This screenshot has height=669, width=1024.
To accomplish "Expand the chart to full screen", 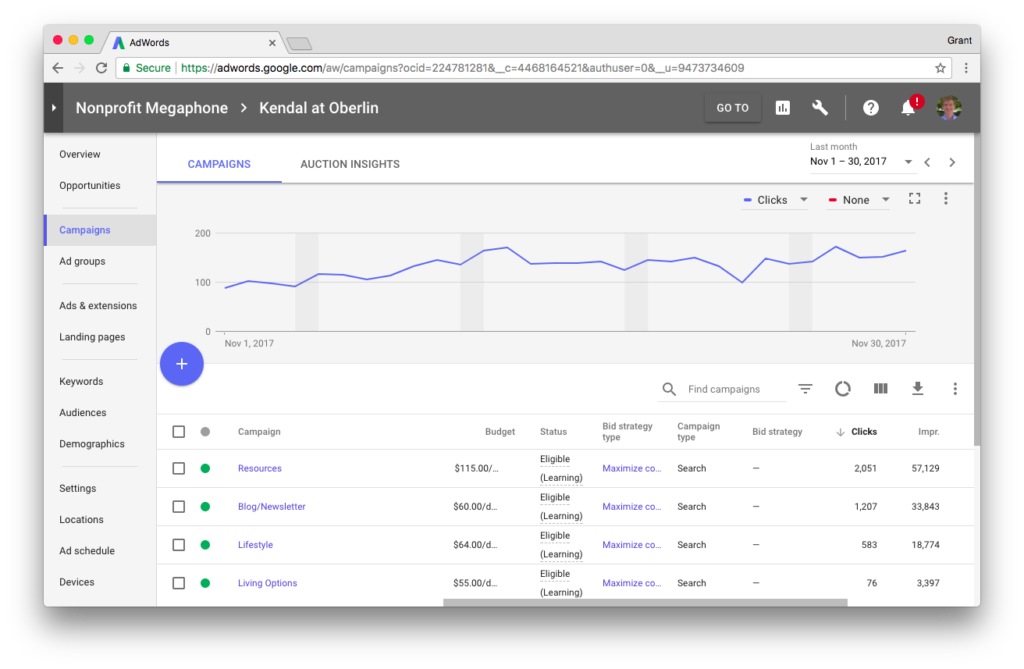I will pos(915,199).
